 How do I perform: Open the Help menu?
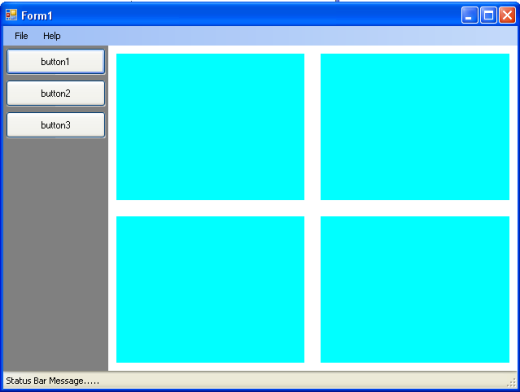tap(52, 36)
